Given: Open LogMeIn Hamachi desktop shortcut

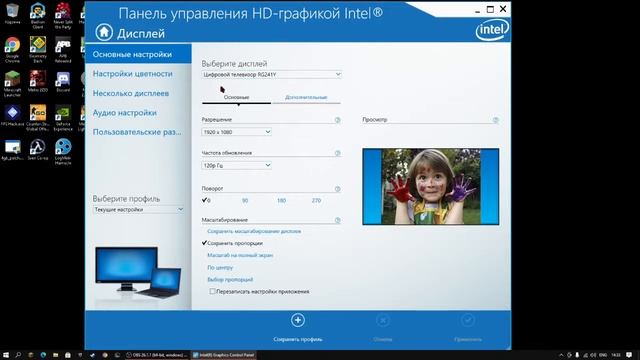Looking at the screenshot, I should click(63, 151).
